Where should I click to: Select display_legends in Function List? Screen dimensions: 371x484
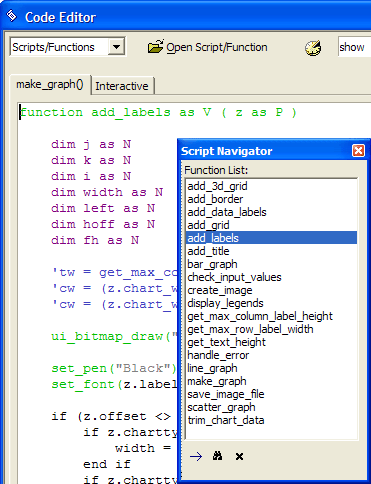pos(271,303)
